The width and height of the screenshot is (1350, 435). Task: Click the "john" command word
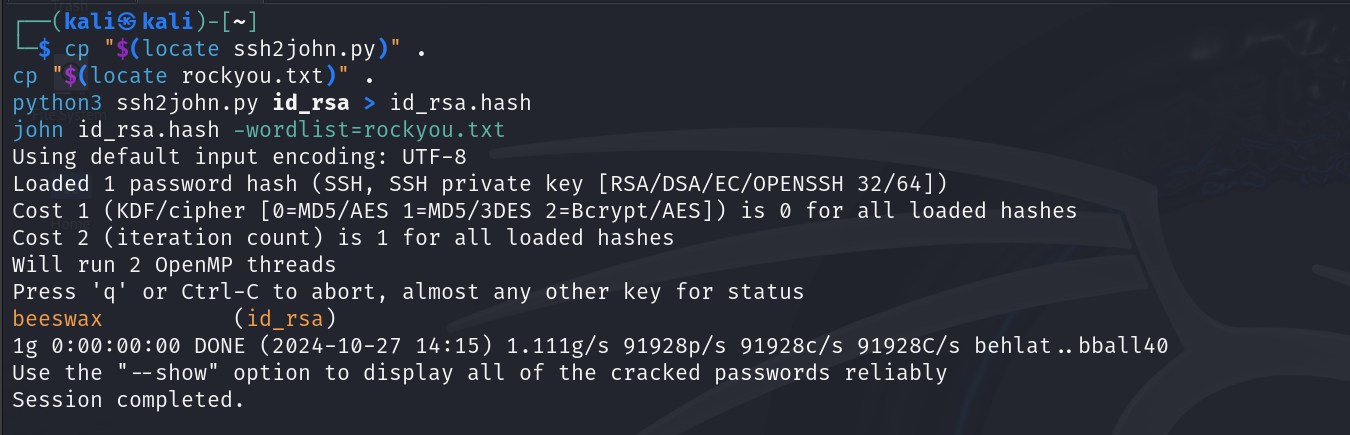click(x=38, y=130)
